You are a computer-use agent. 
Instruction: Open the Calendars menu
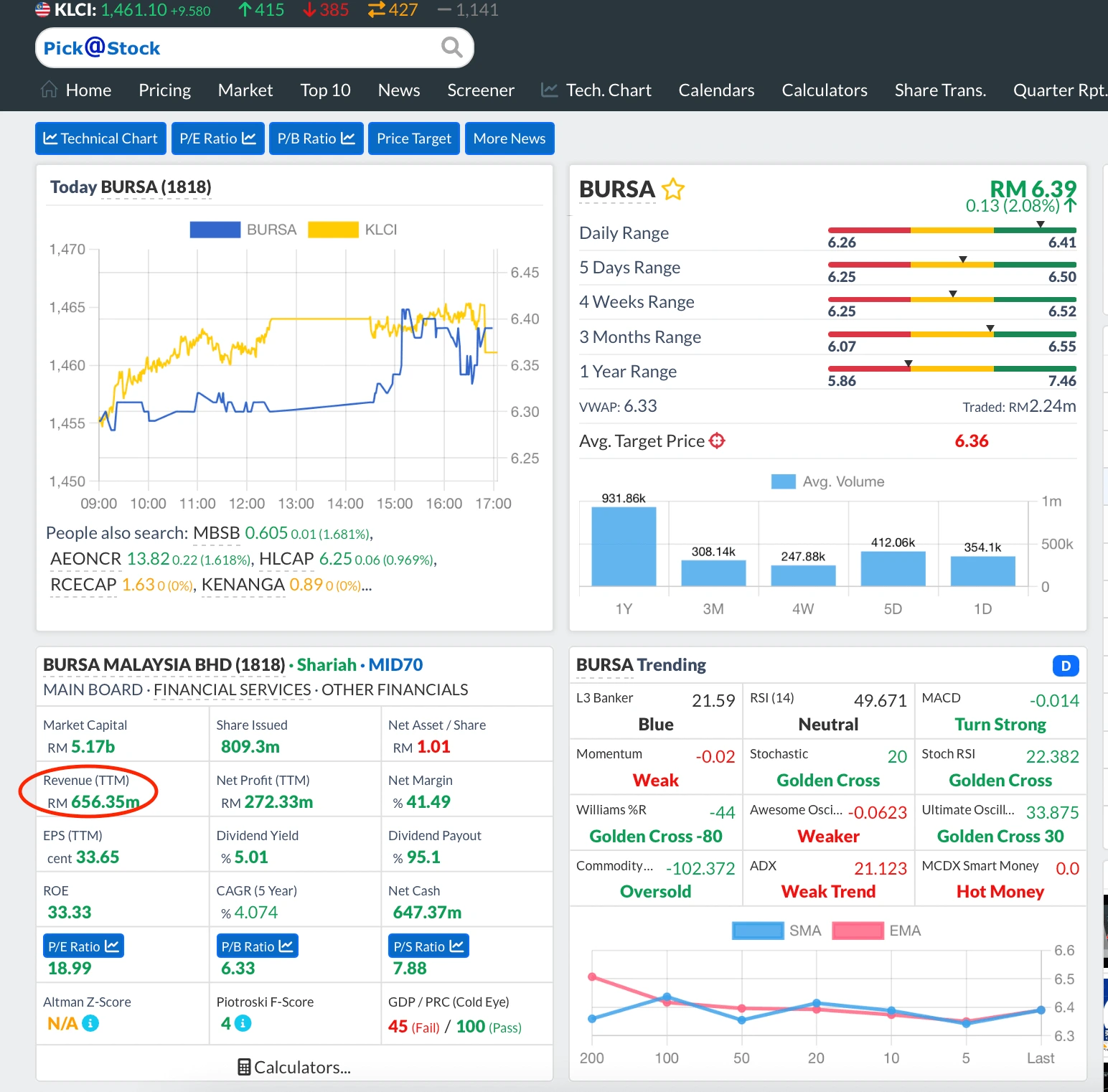click(x=716, y=90)
